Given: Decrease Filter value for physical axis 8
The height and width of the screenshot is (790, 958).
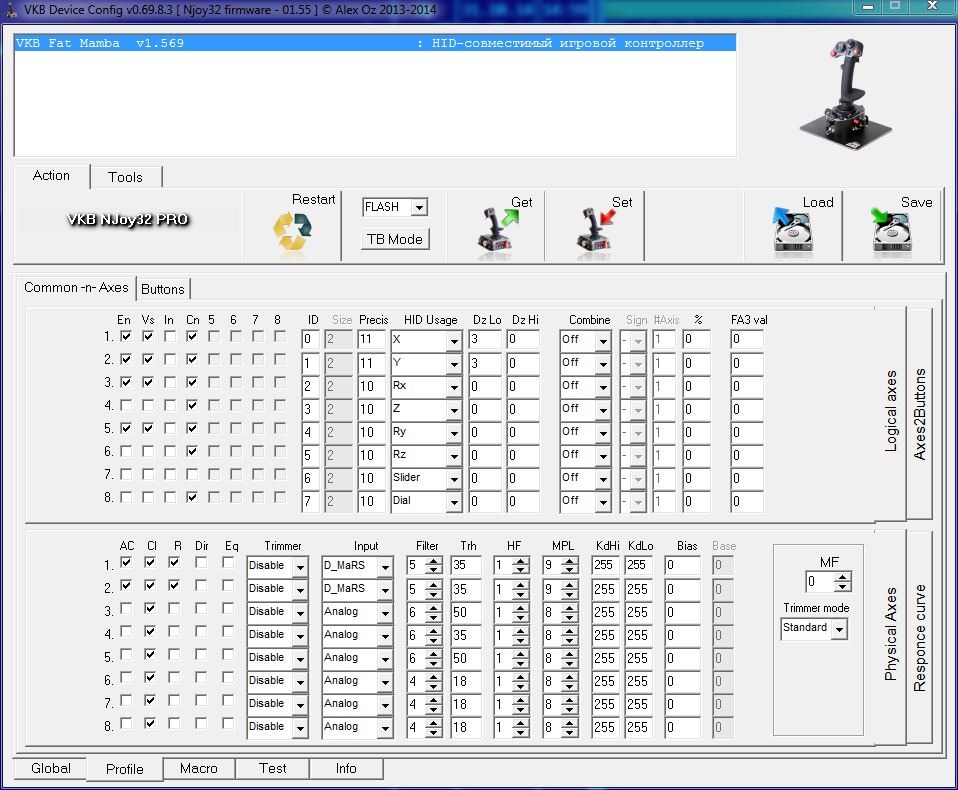Looking at the screenshot, I should [434, 731].
